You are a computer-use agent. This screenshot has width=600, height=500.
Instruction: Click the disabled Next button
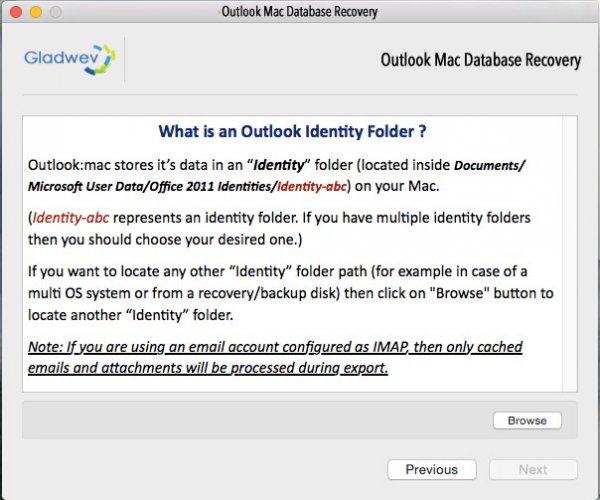pyautogui.click(x=533, y=469)
